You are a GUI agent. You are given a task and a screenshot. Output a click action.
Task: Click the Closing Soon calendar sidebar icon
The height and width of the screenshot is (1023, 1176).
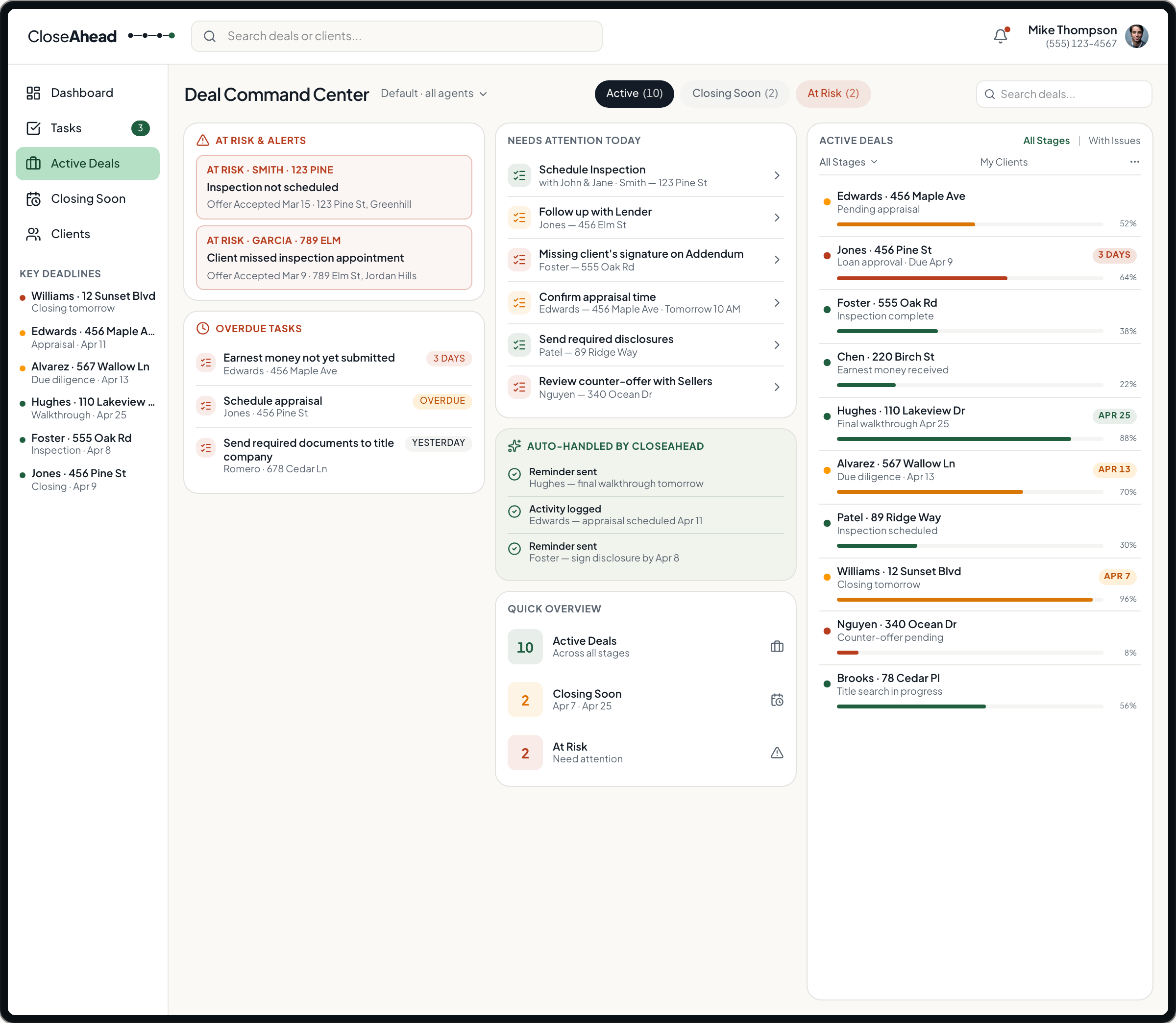33,198
